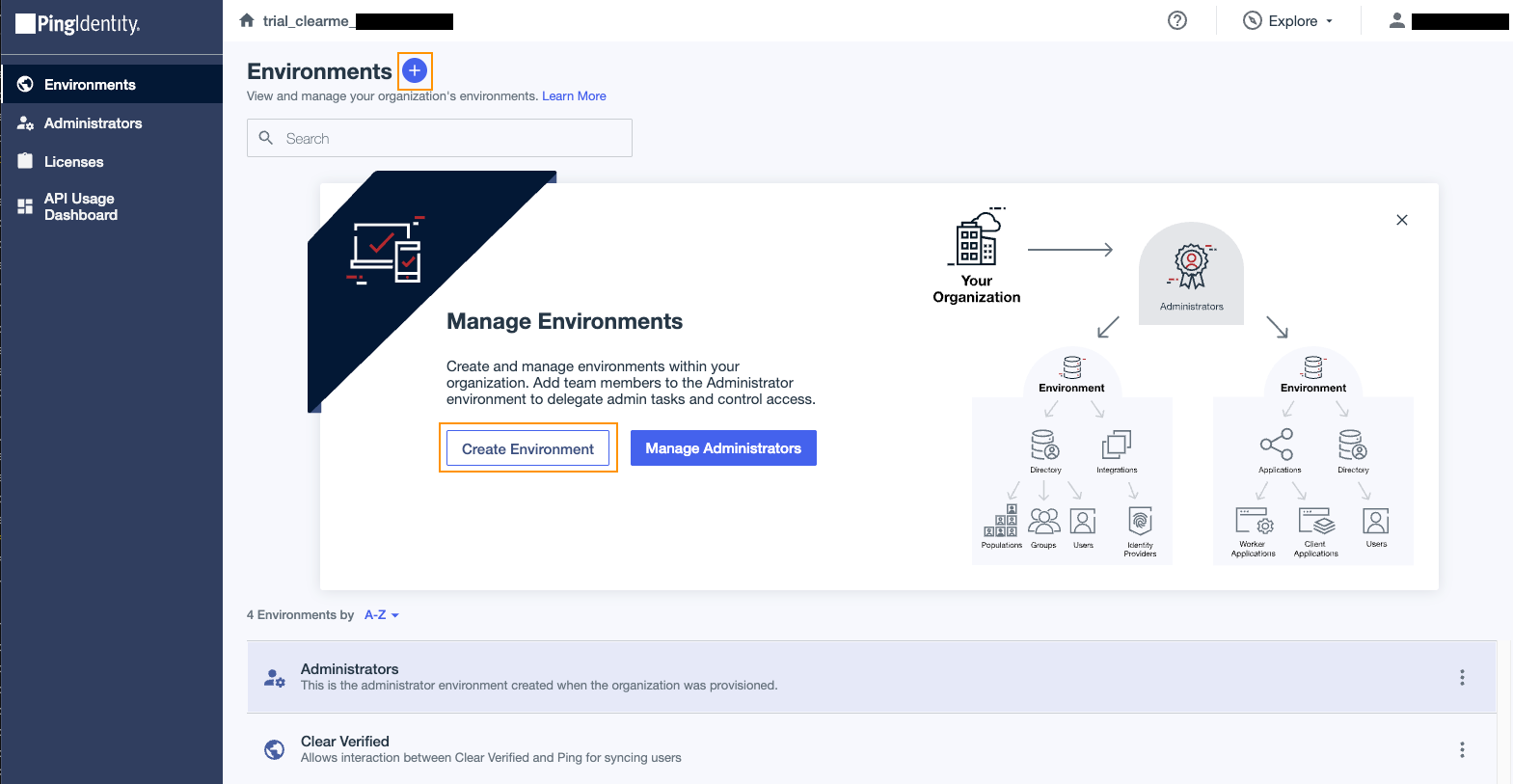Click the Integrations icon in diagram
The image size is (1513, 784).
[x=1117, y=445]
